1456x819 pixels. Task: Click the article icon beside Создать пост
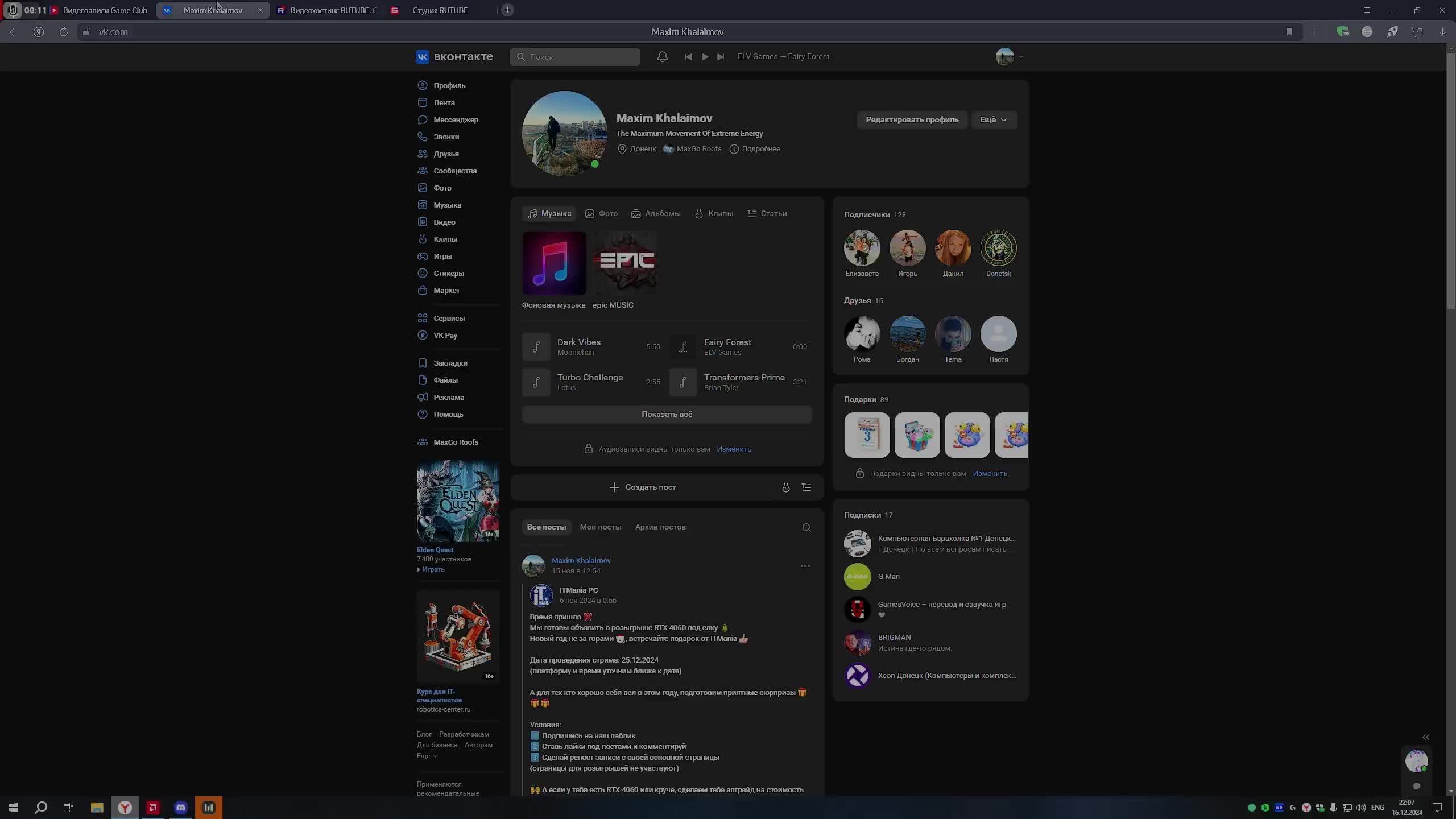(806, 487)
